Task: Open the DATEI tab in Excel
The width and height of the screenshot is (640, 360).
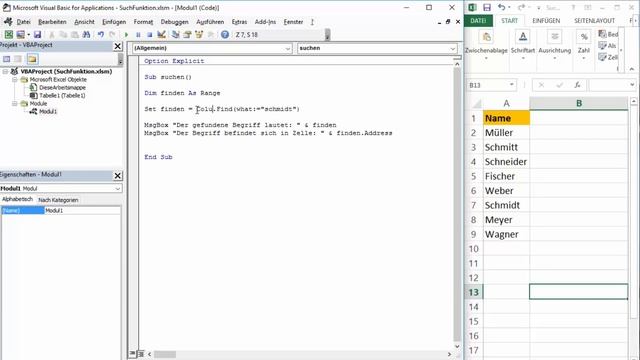Action: point(478,21)
